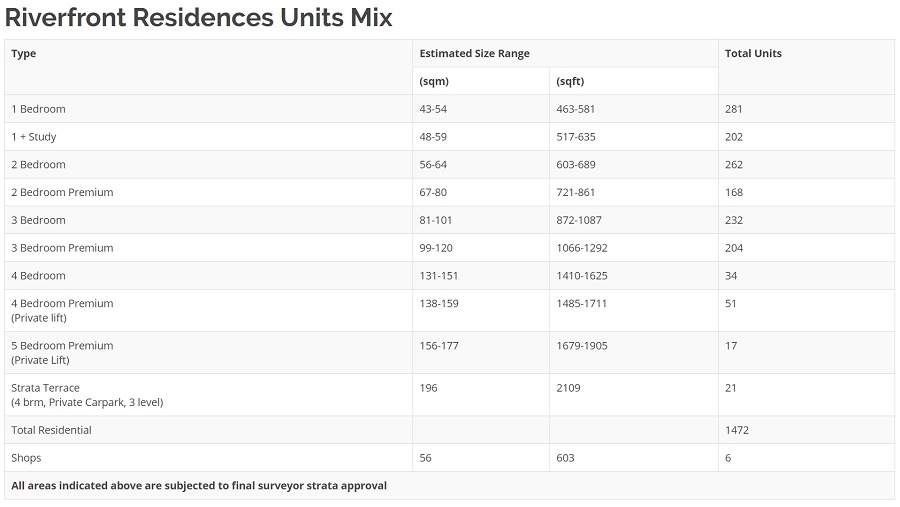Click the Total Units column header
This screenshot has width=900, height=507.
(753, 54)
